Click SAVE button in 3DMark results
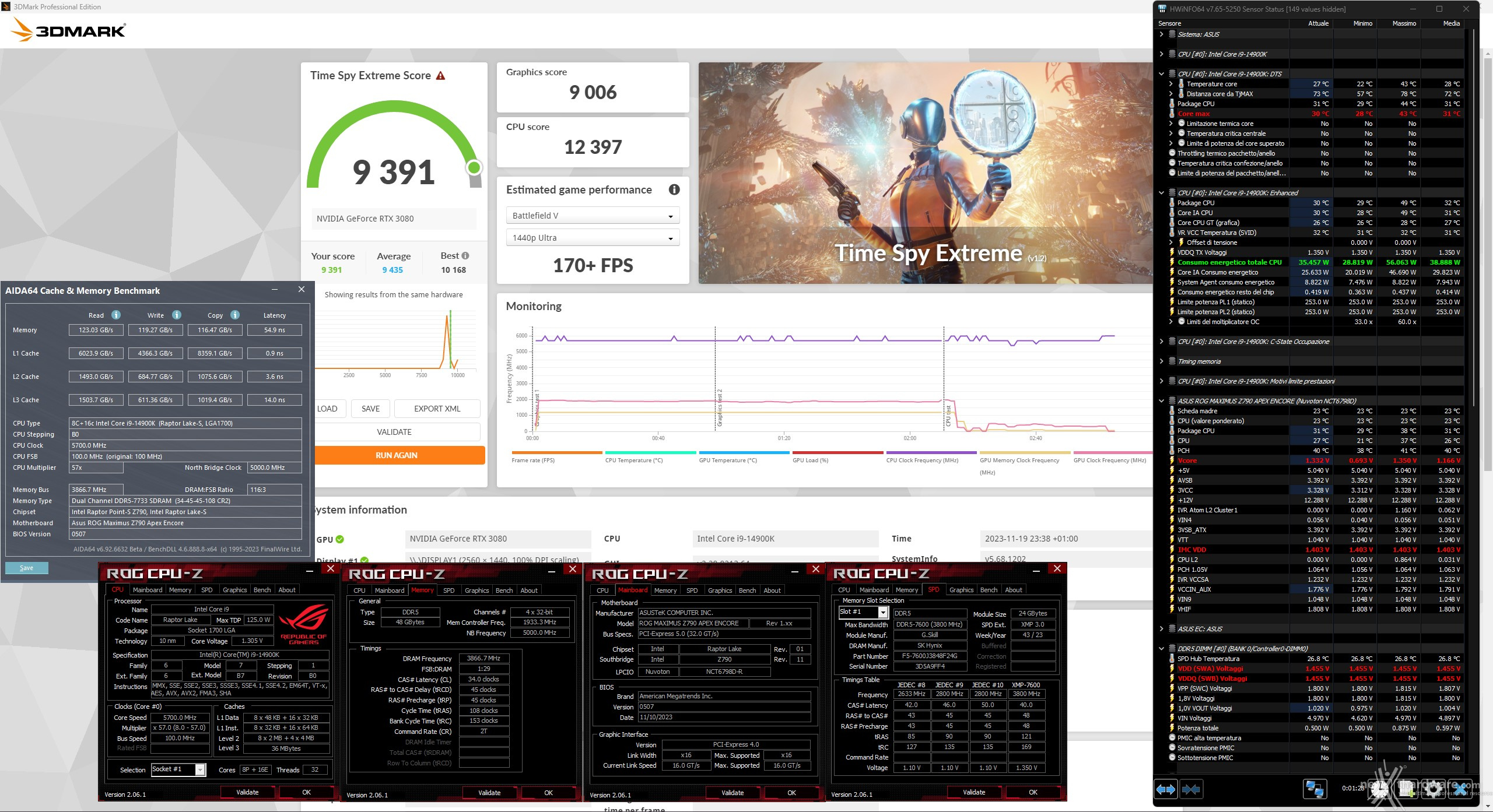Image resolution: width=1493 pixels, height=812 pixels. point(370,409)
